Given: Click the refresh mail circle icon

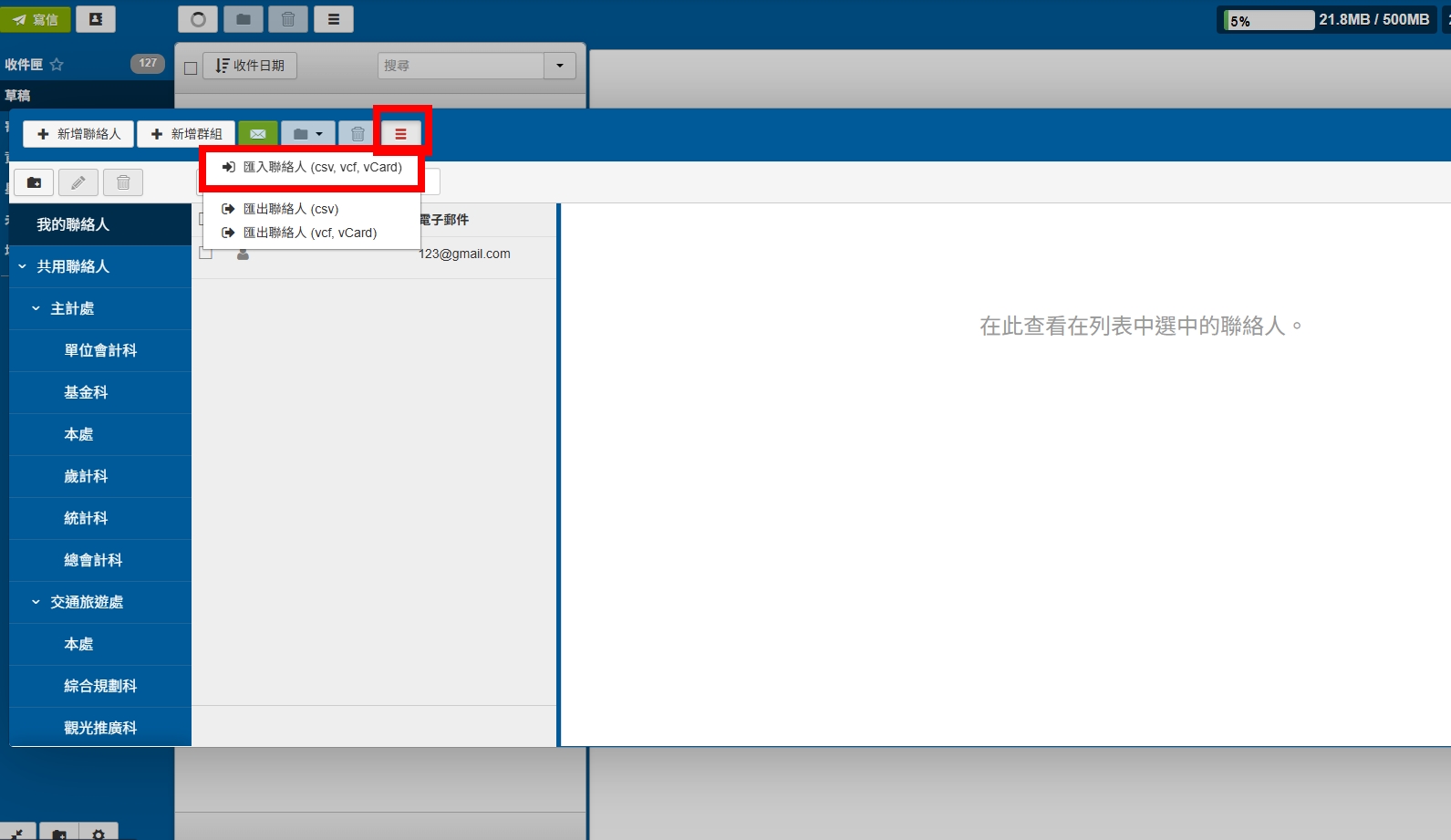Looking at the screenshot, I should (198, 19).
